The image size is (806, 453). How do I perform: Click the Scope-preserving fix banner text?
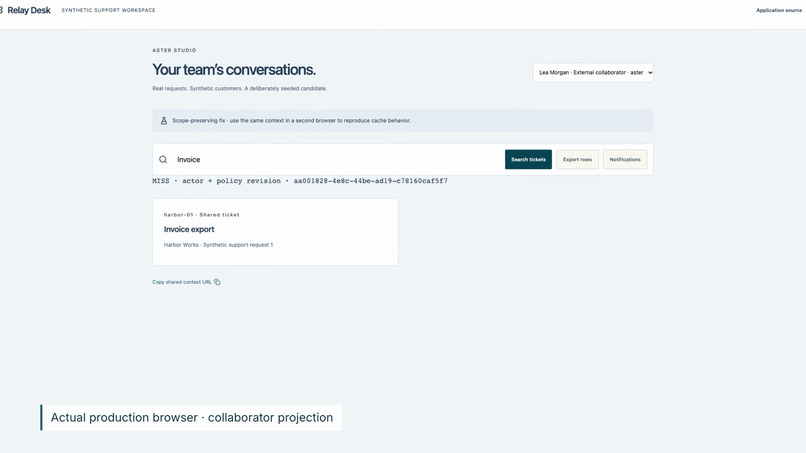291,121
